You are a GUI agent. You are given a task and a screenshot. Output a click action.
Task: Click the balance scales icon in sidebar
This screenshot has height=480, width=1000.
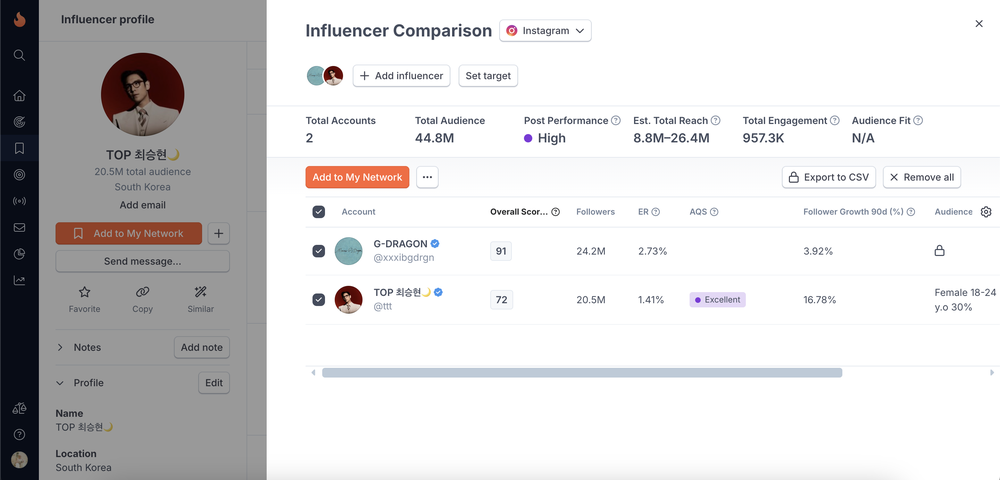[19, 408]
